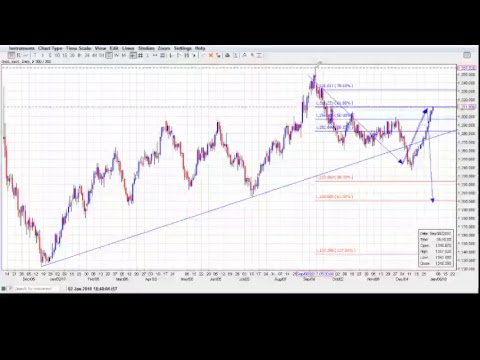Click the window icon in the toolbar's top-right corner
Image resolution: width=480 pixels, height=360 pixels.
pos(467,55)
